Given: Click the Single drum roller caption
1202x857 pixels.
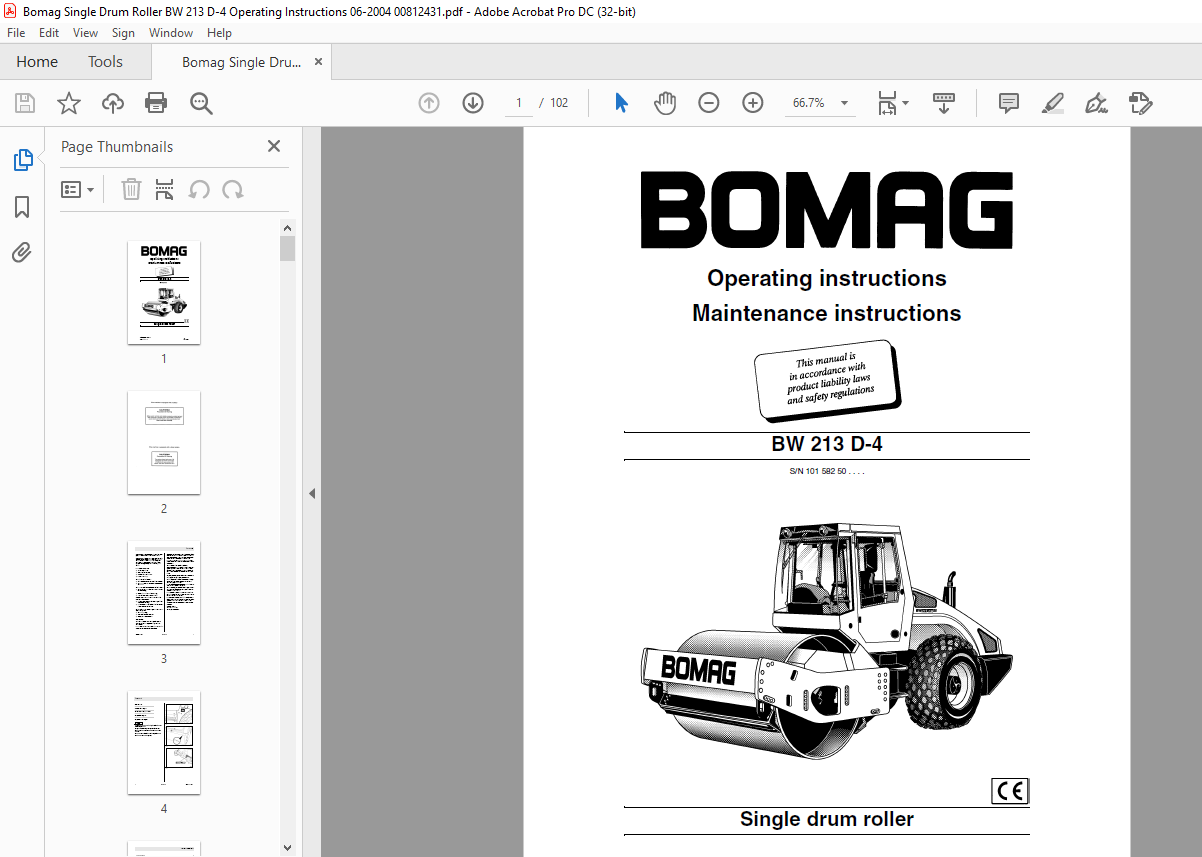Looking at the screenshot, I should tap(827, 819).
